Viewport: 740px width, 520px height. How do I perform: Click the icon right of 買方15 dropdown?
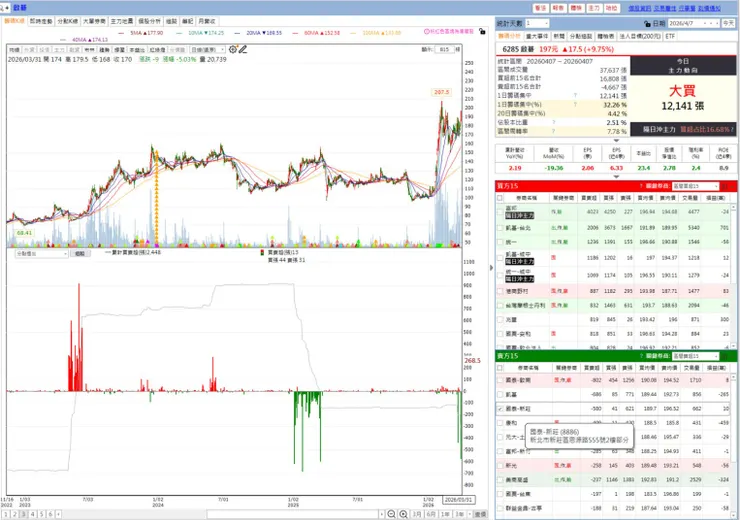click(x=725, y=186)
